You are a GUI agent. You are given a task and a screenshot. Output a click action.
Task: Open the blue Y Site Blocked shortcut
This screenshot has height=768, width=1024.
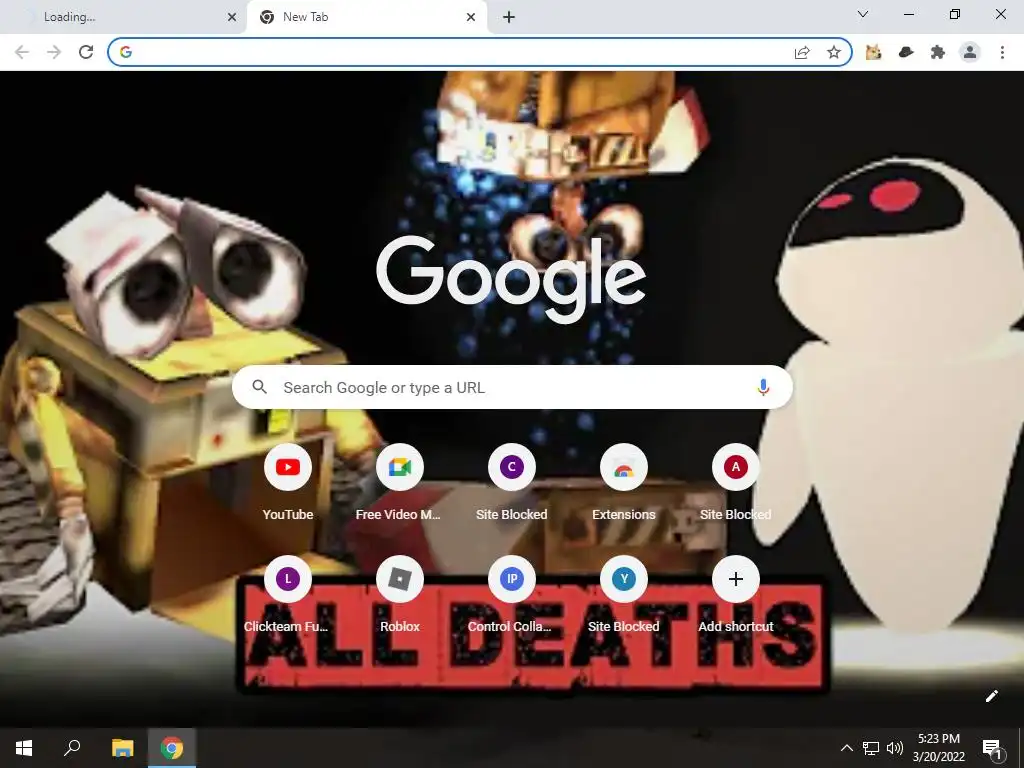coord(624,595)
